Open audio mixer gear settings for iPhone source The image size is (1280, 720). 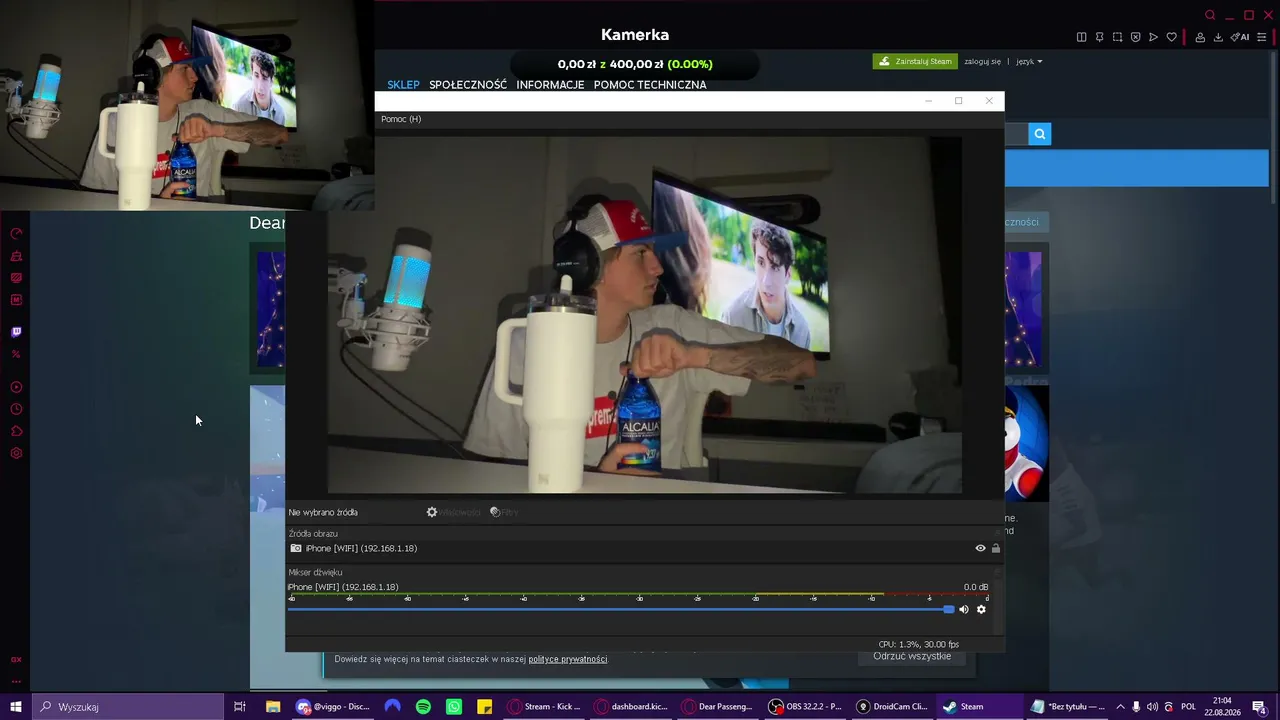[x=981, y=609]
